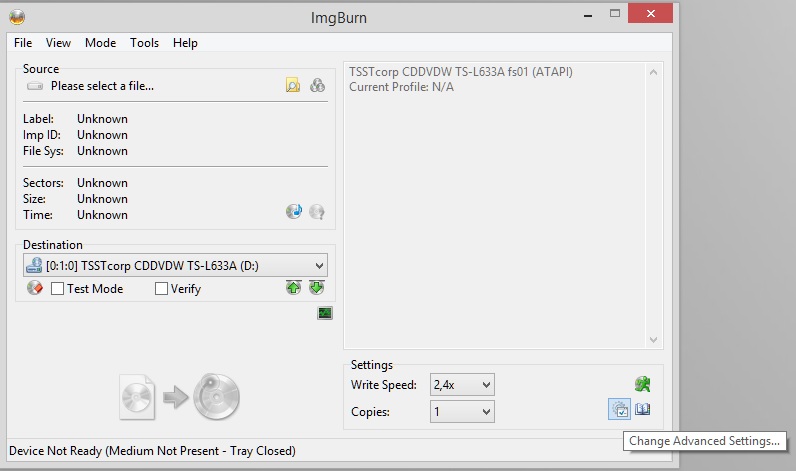The width and height of the screenshot is (796, 471).
Task: Close the ImgBurn window
Action: coord(650,14)
